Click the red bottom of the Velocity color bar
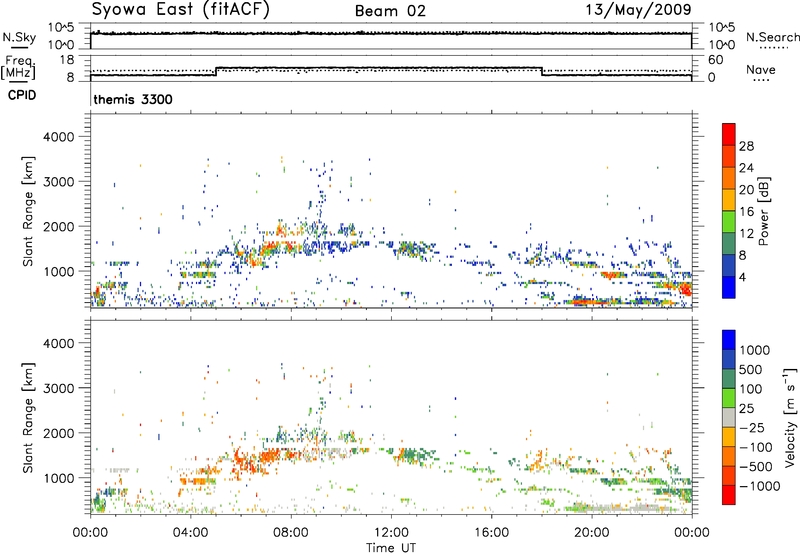800x554 pixels. (x=729, y=495)
